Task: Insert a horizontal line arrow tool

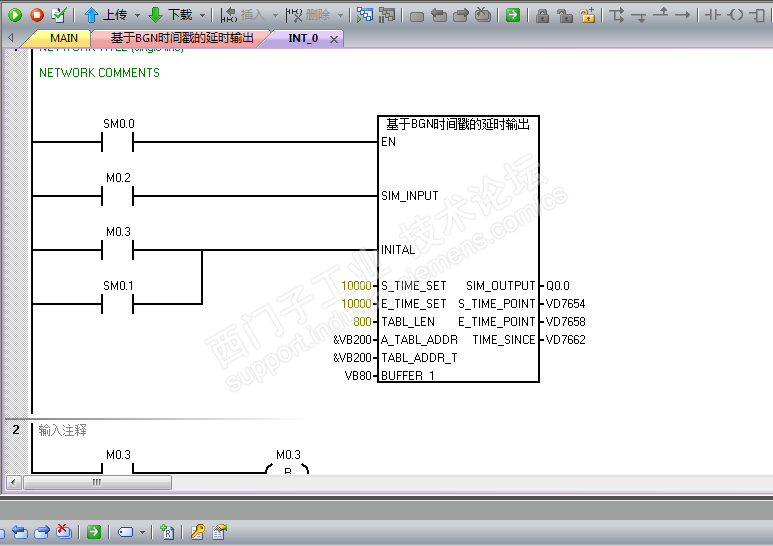Action: [682, 15]
